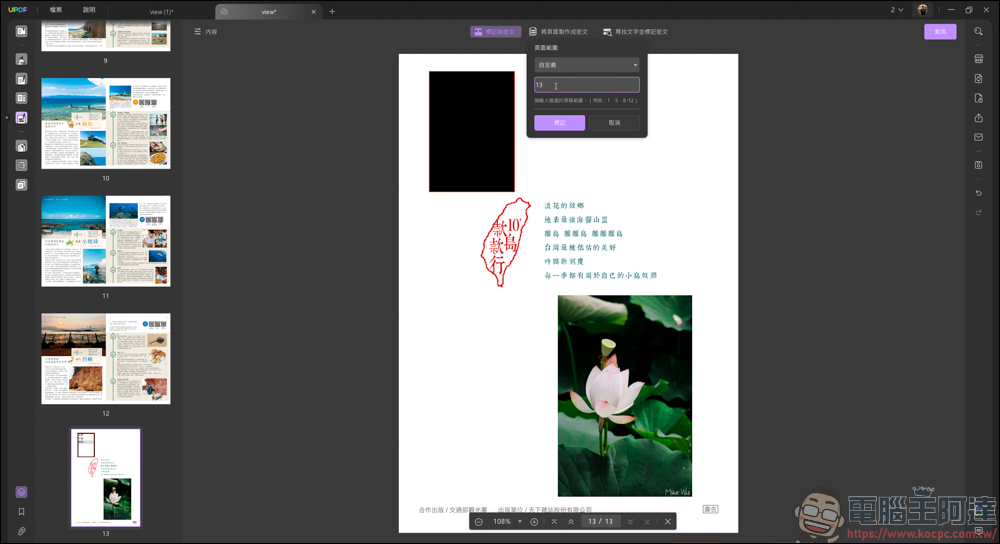The height and width of the screenshot is (544, 1000).
Task: Open the Protect PDF icon in right sidebar
Action: pos(978,98)
